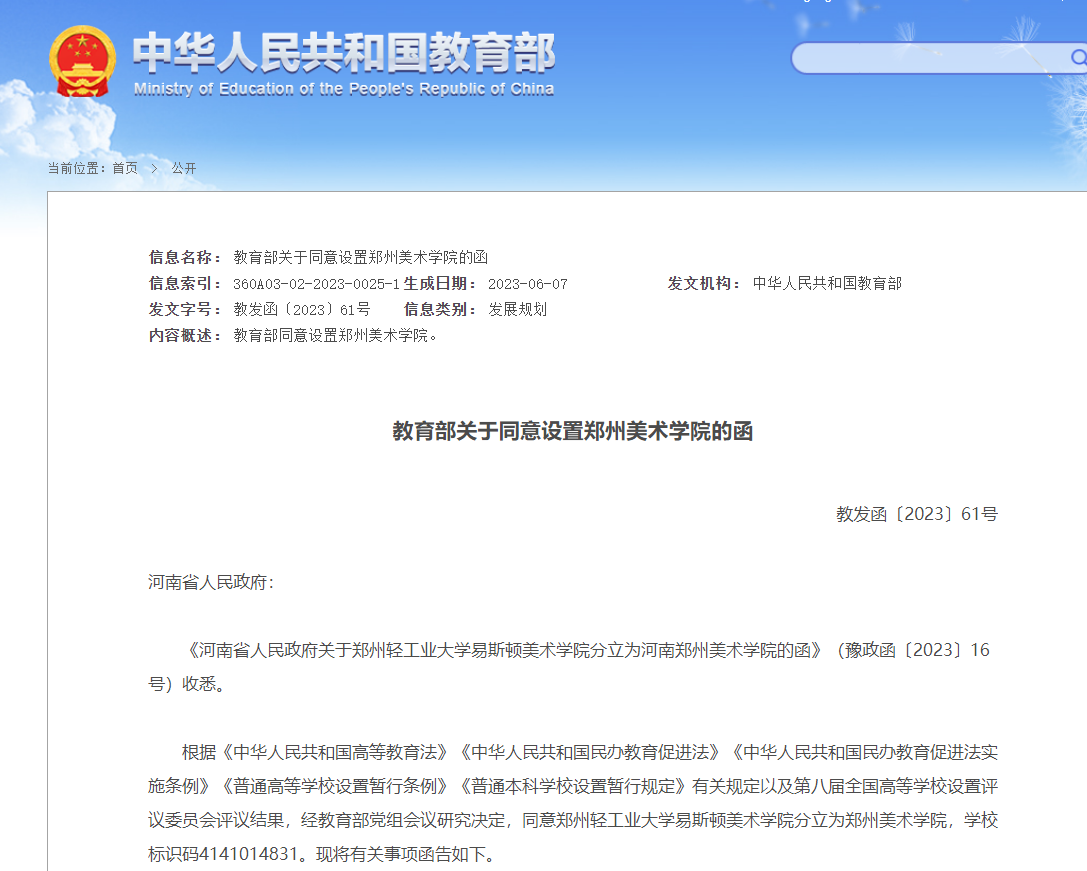
Task: Click the right-aligned document number below the title
Action: 916,514
